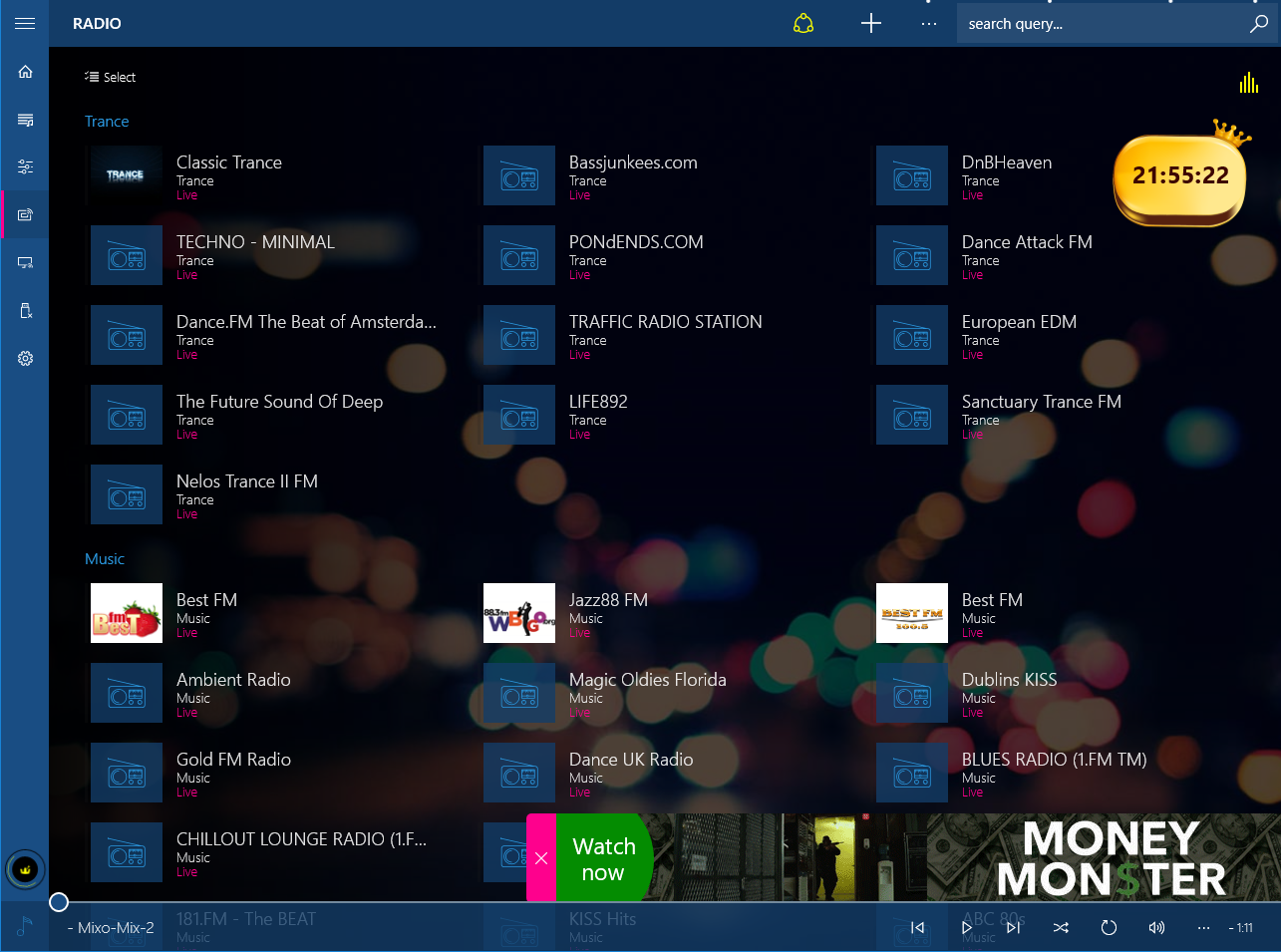The width and height of the screenshot is (1281, 952).
Task: Open the top bar more options ellipsis
Action: click(x=929, y=24)
